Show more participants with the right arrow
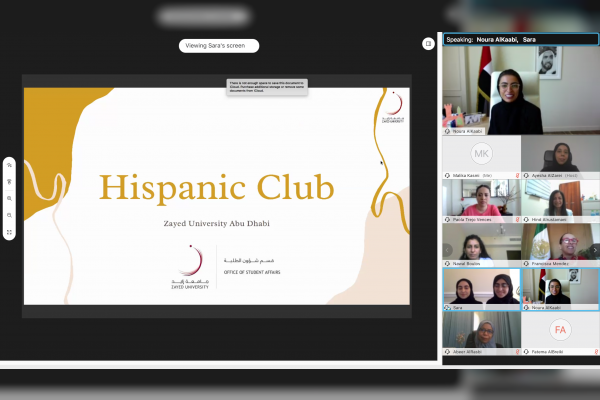Image resolution: width=600 pixels, height=400 pixels. point(595,250)
